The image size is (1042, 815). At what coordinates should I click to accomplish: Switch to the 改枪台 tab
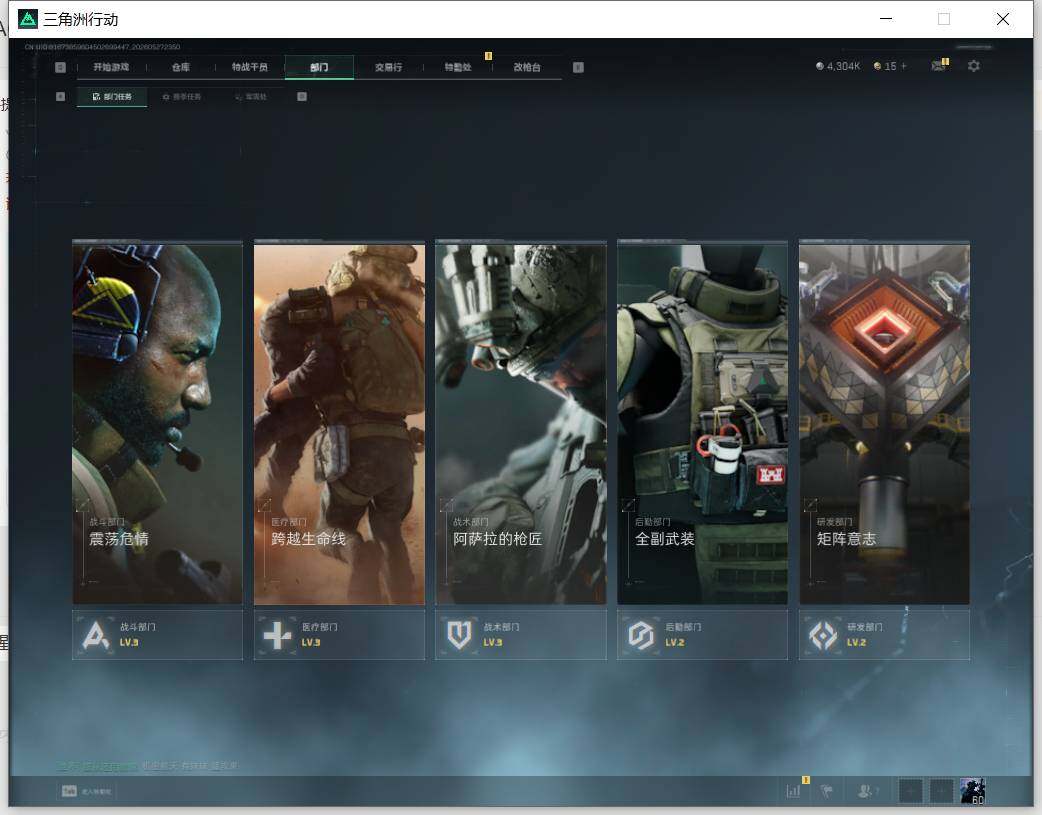[x=527, y=67]
